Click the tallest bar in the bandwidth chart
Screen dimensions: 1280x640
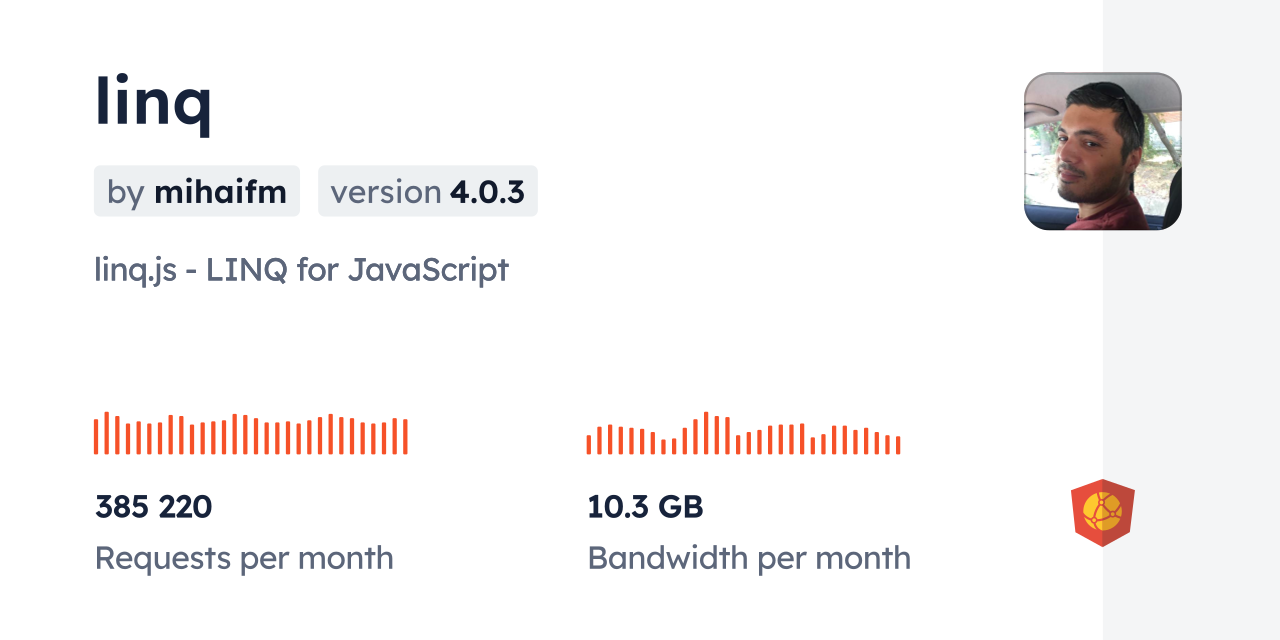706,433
